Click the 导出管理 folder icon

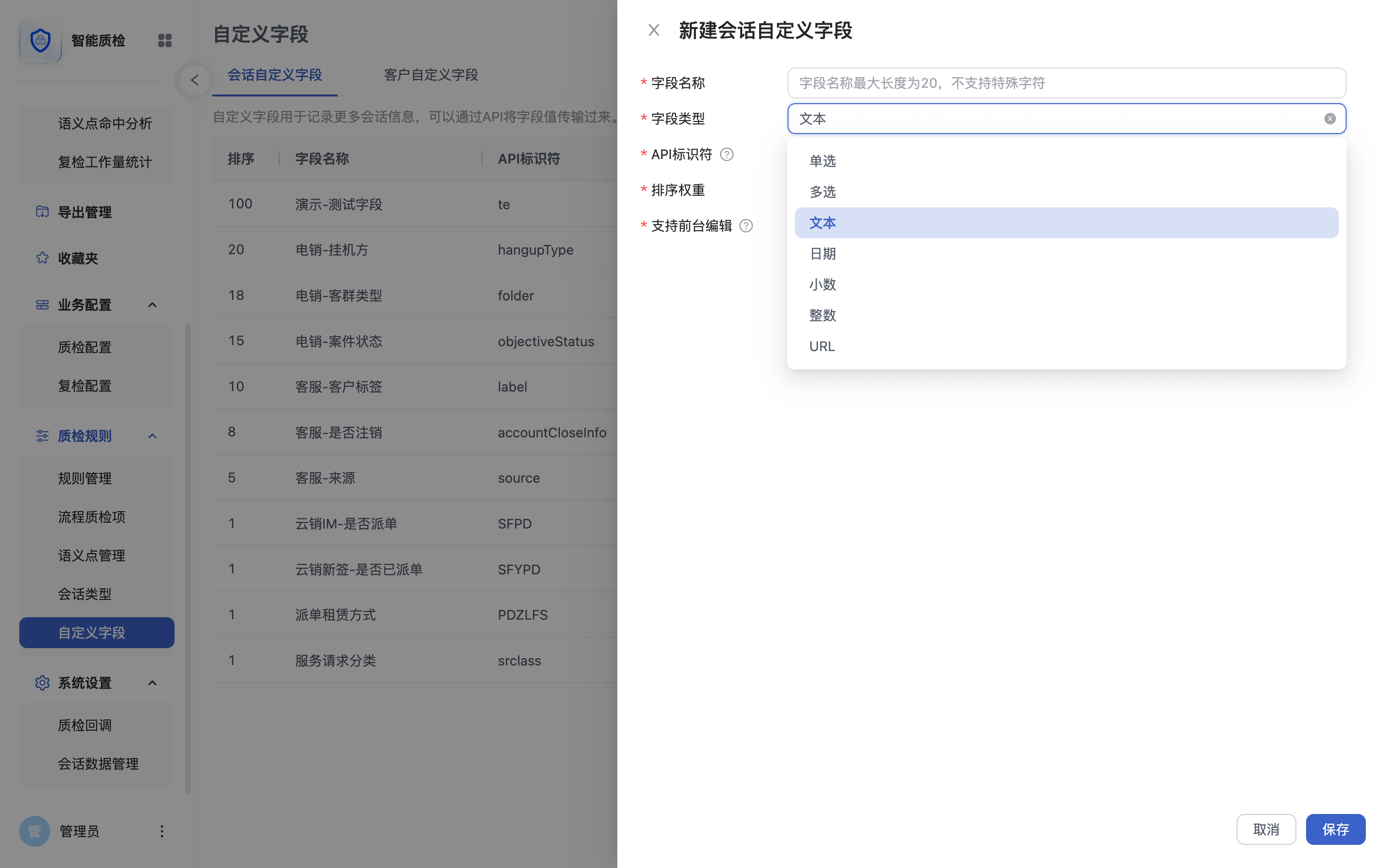coord(42,212)
